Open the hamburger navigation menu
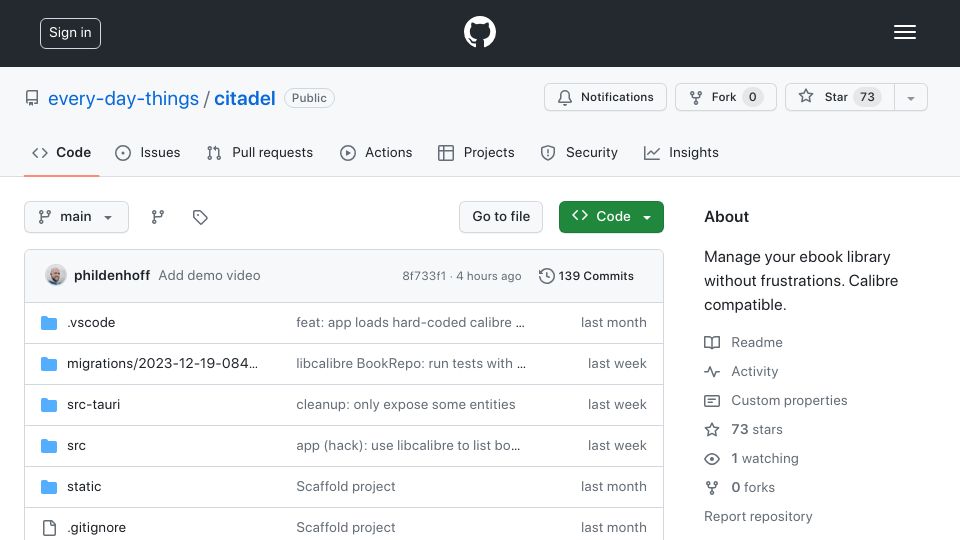 click(x=904, y=32)
